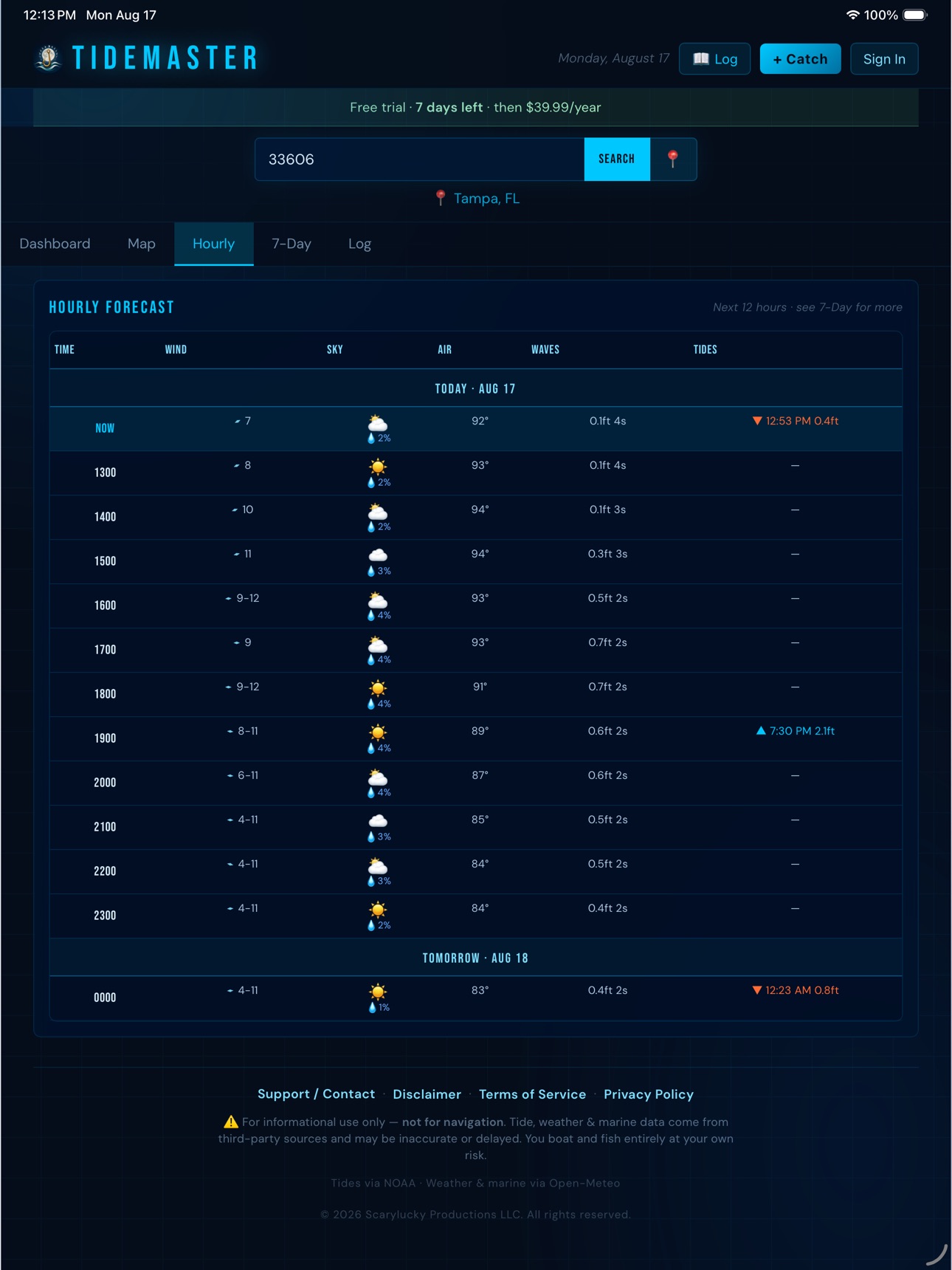Click the 89° temperature in the 1900 row

[x=480, y=731]
